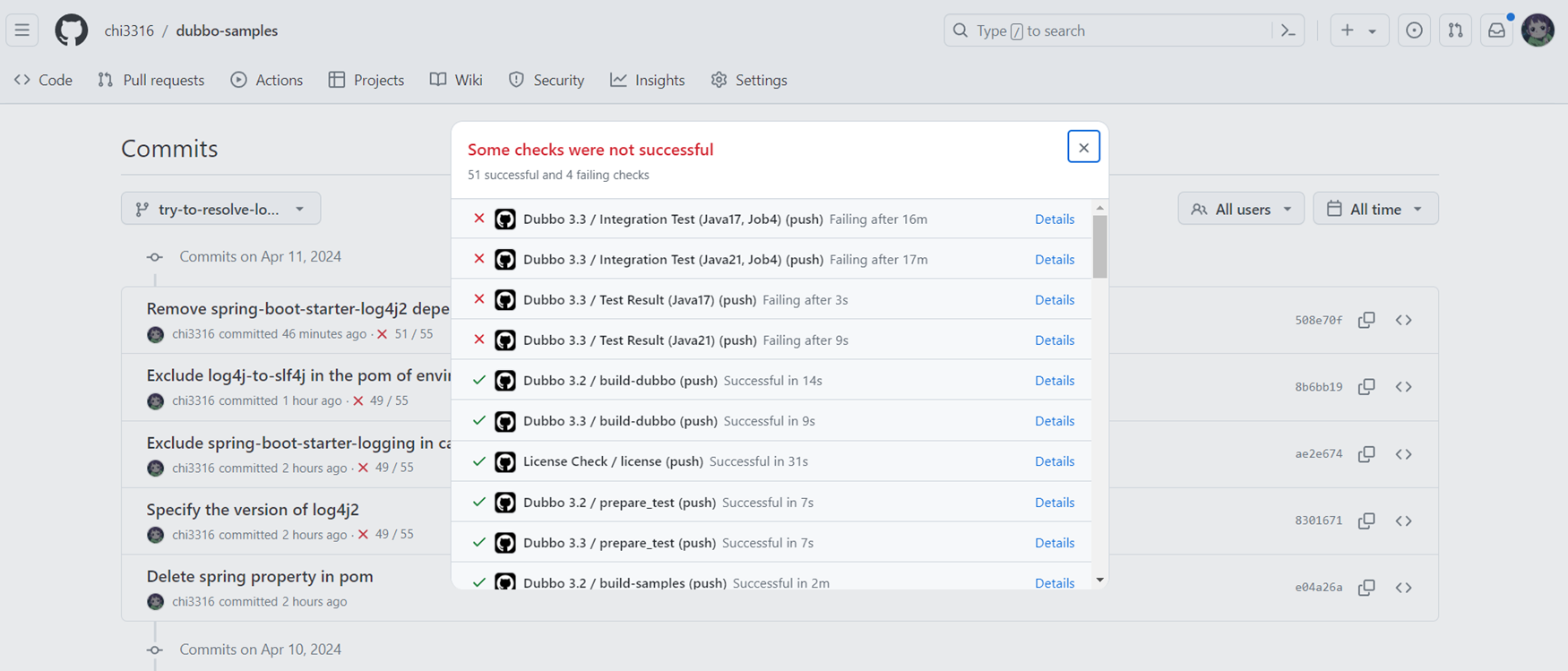Switch to the Insights tab

(648, 80)
